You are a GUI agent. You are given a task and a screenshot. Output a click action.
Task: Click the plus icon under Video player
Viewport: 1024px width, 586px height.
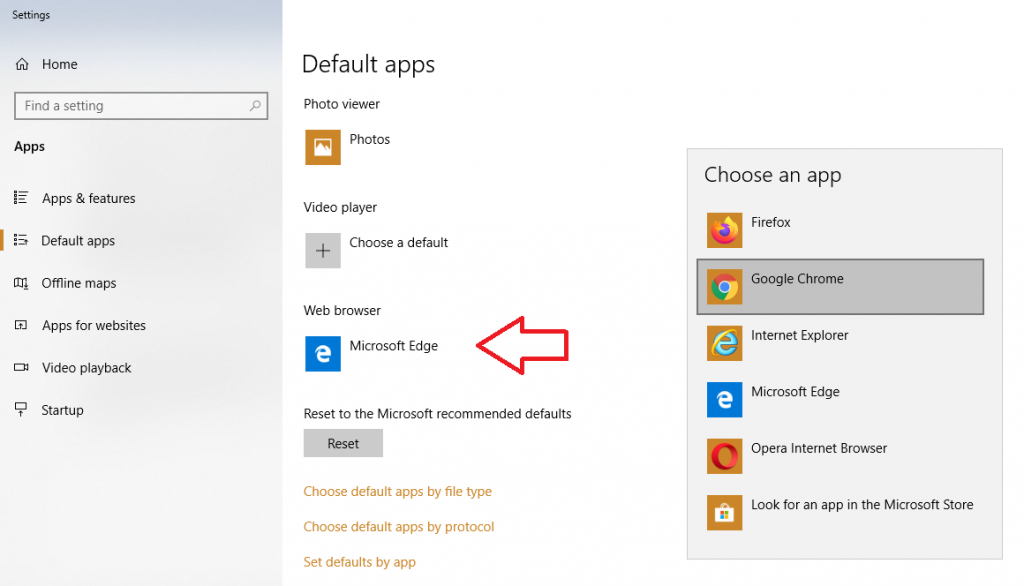323,251
